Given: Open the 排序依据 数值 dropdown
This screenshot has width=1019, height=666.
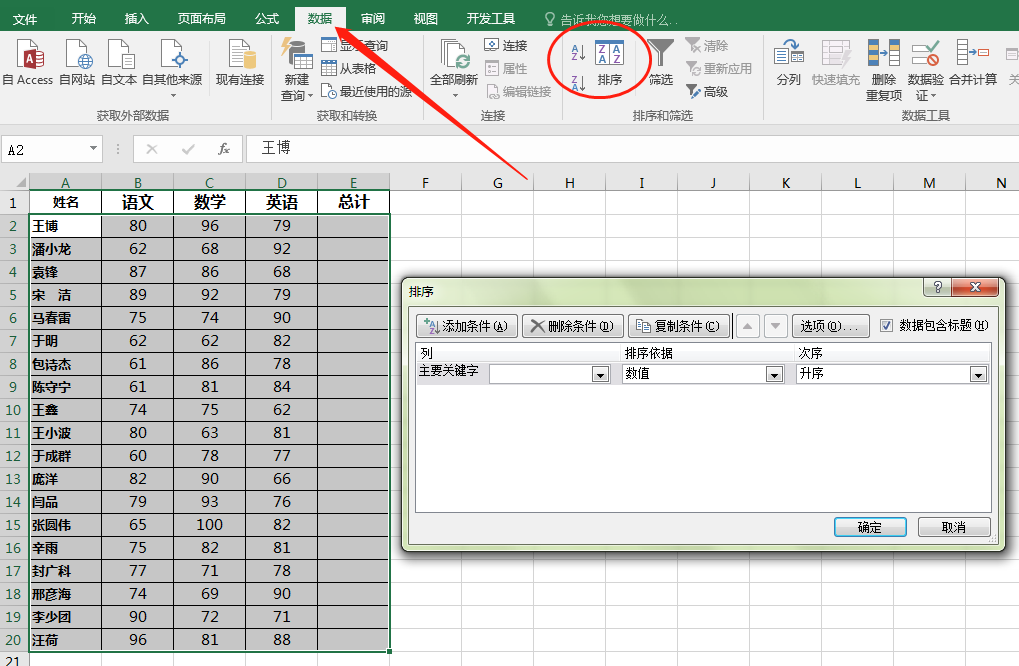Looking at the screenshot, I should (774, 374).
